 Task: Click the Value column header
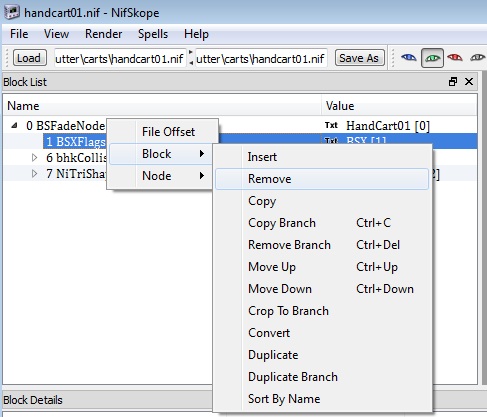click(x=399, y=106)
